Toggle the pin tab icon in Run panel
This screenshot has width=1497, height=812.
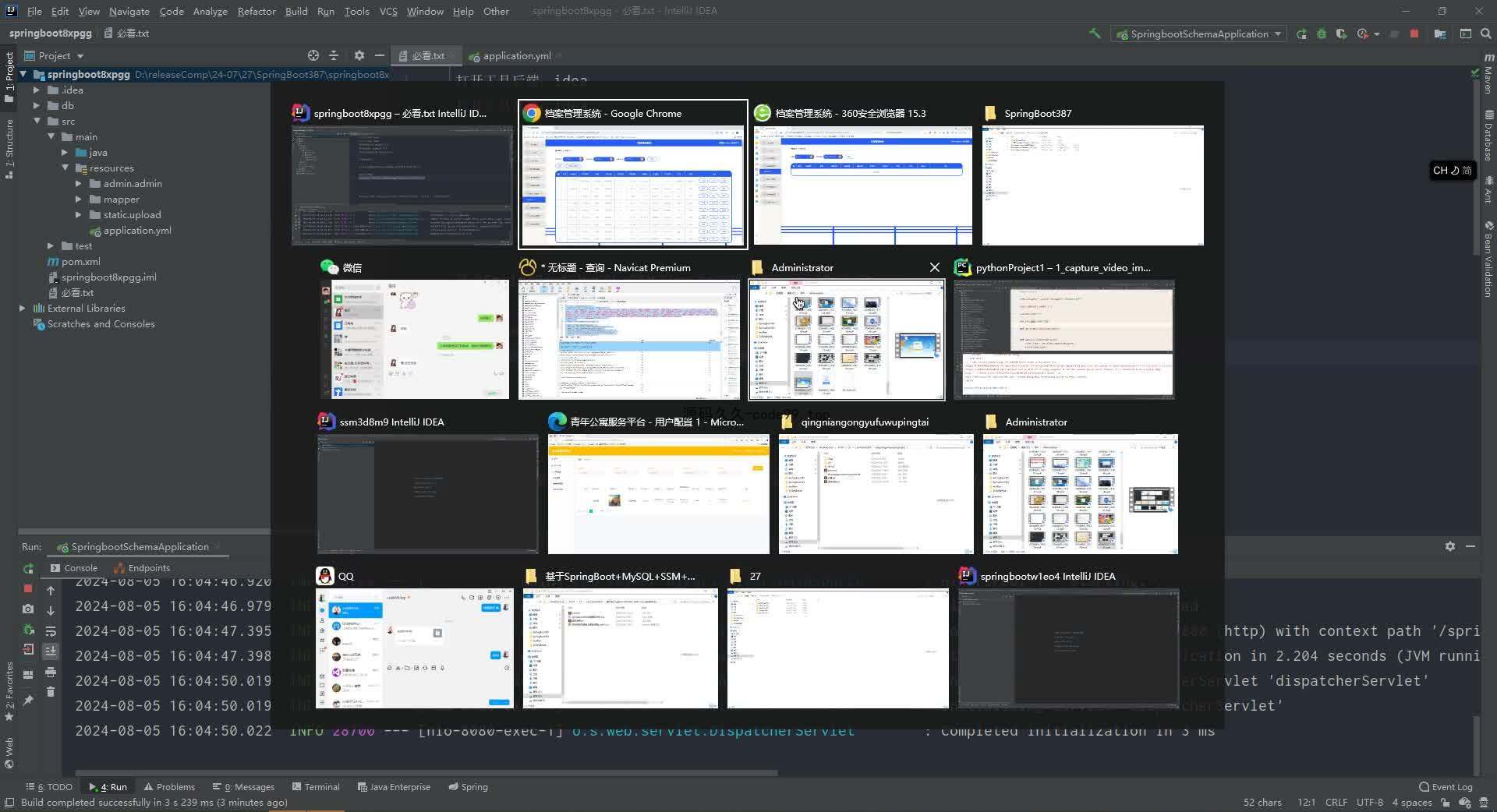pos(28,701)
